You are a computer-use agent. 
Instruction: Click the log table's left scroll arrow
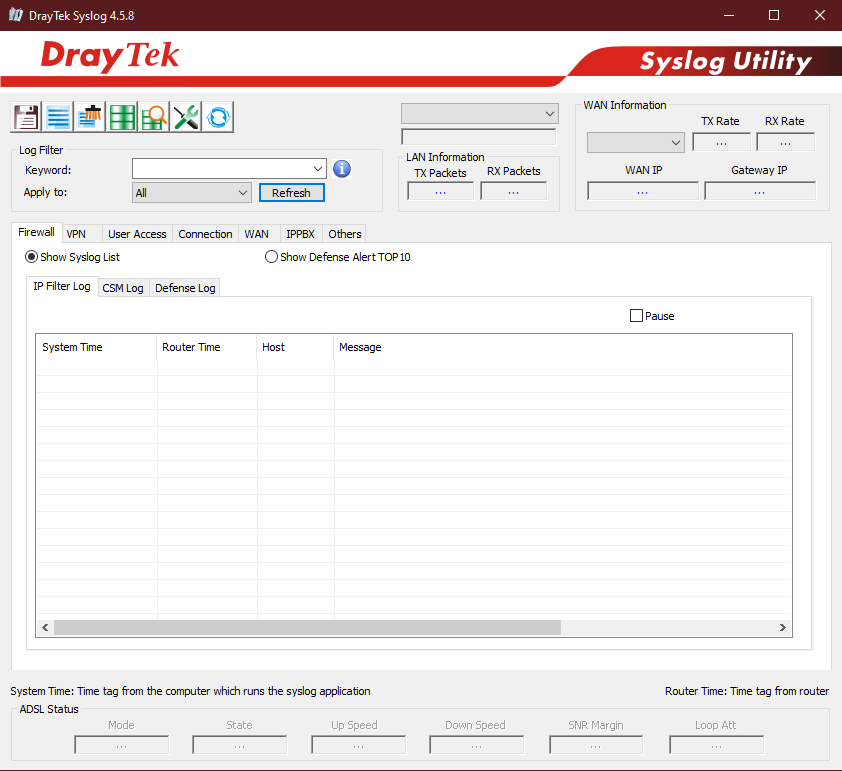pyautogui.click(x=45, y=628)
